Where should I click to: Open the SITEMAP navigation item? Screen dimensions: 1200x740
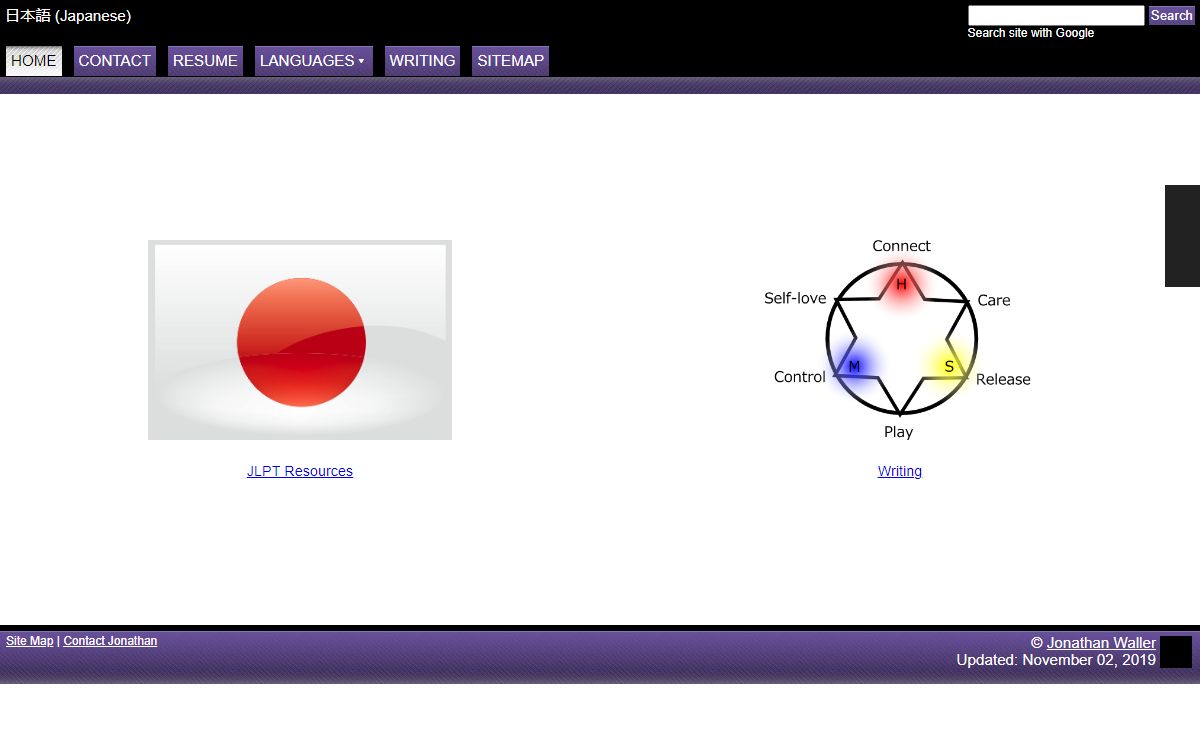click(x=510, y=61)
